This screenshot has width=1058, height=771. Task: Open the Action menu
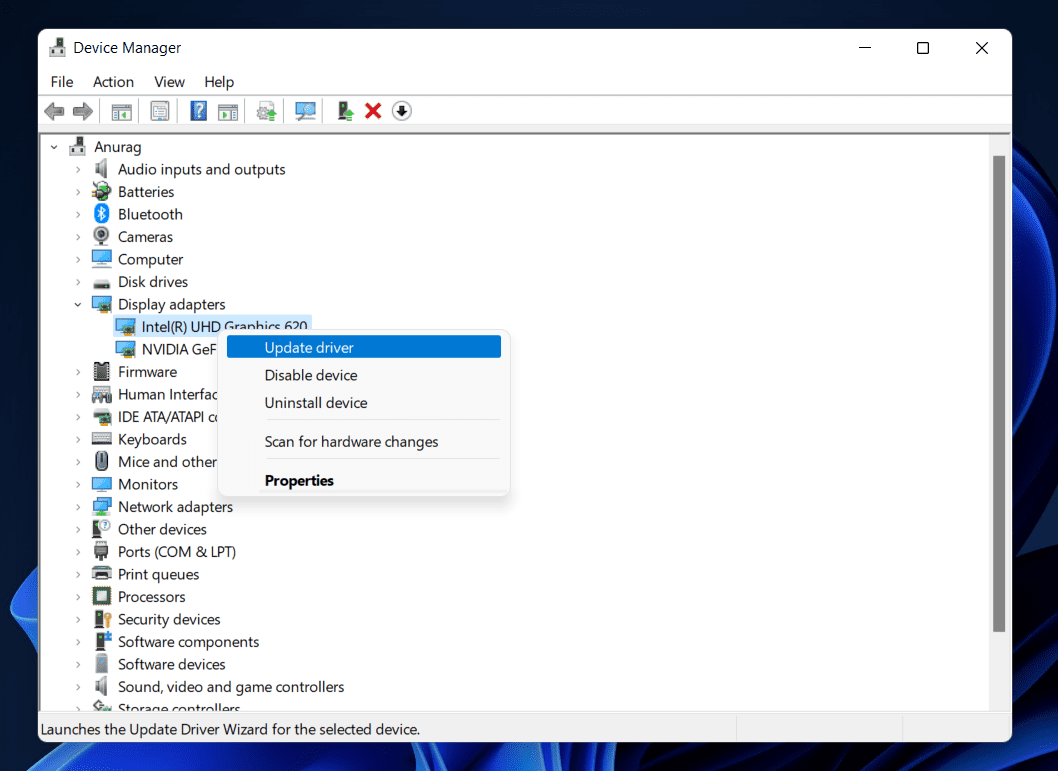click(113, 82)
